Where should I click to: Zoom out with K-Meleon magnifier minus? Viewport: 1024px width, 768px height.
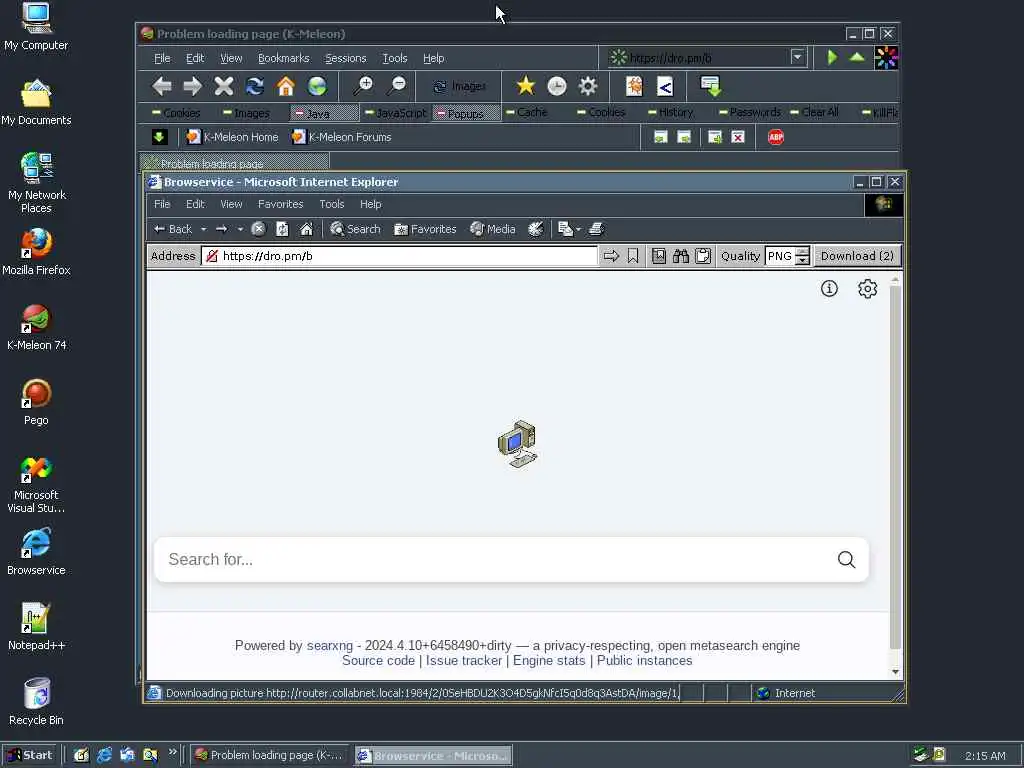click(396, 86)
